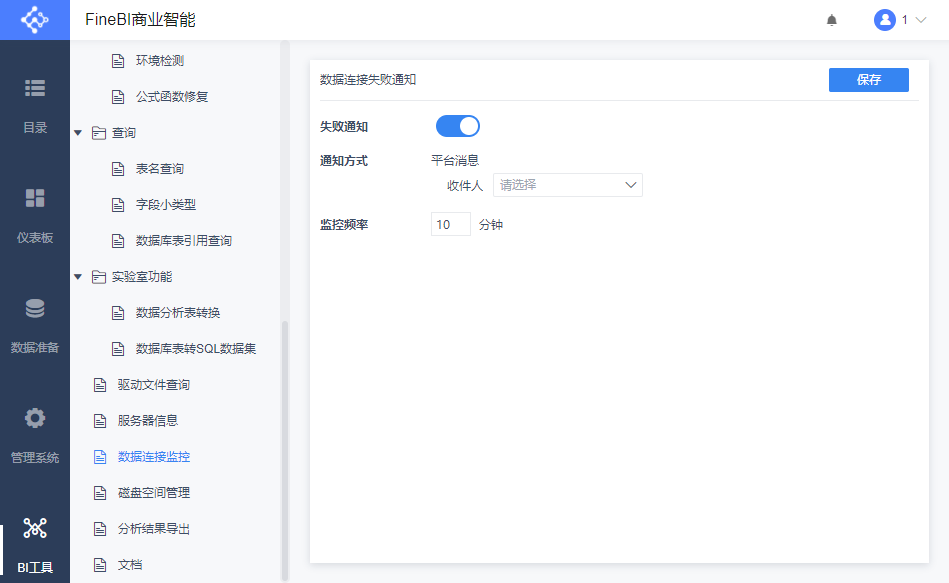Open the 数据准备 database icon
This screenshot has height=583, width=949.
(35, 308)
